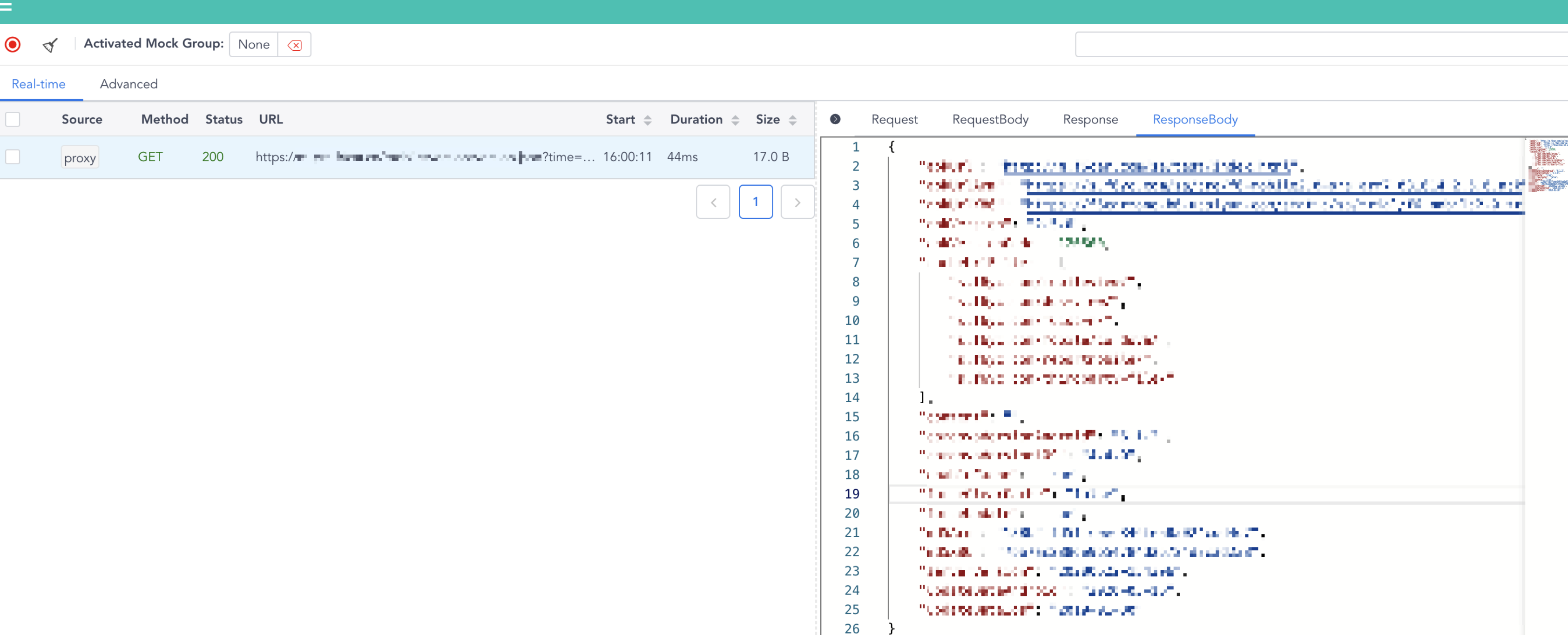Screen dimensions: 1568x635
Task: Switch to the Real-time tab
Action: [x=38, y=84]
